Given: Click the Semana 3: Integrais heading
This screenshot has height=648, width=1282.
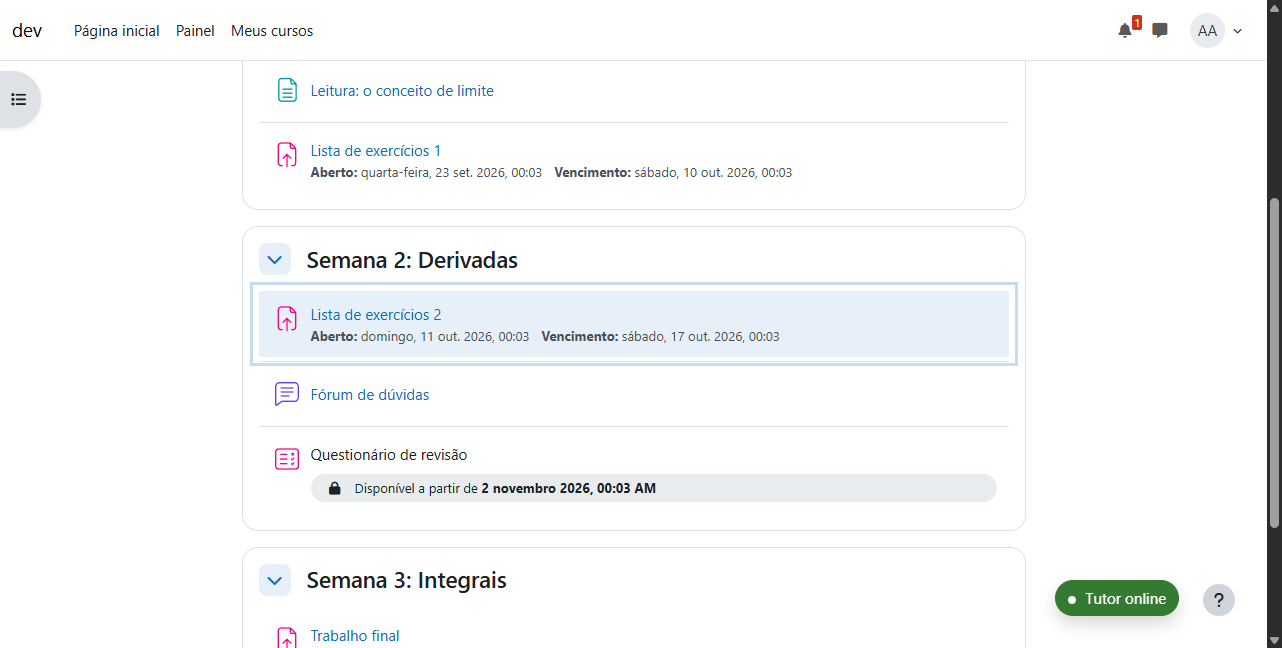Looking at the screenshot, I should [407, 580].
